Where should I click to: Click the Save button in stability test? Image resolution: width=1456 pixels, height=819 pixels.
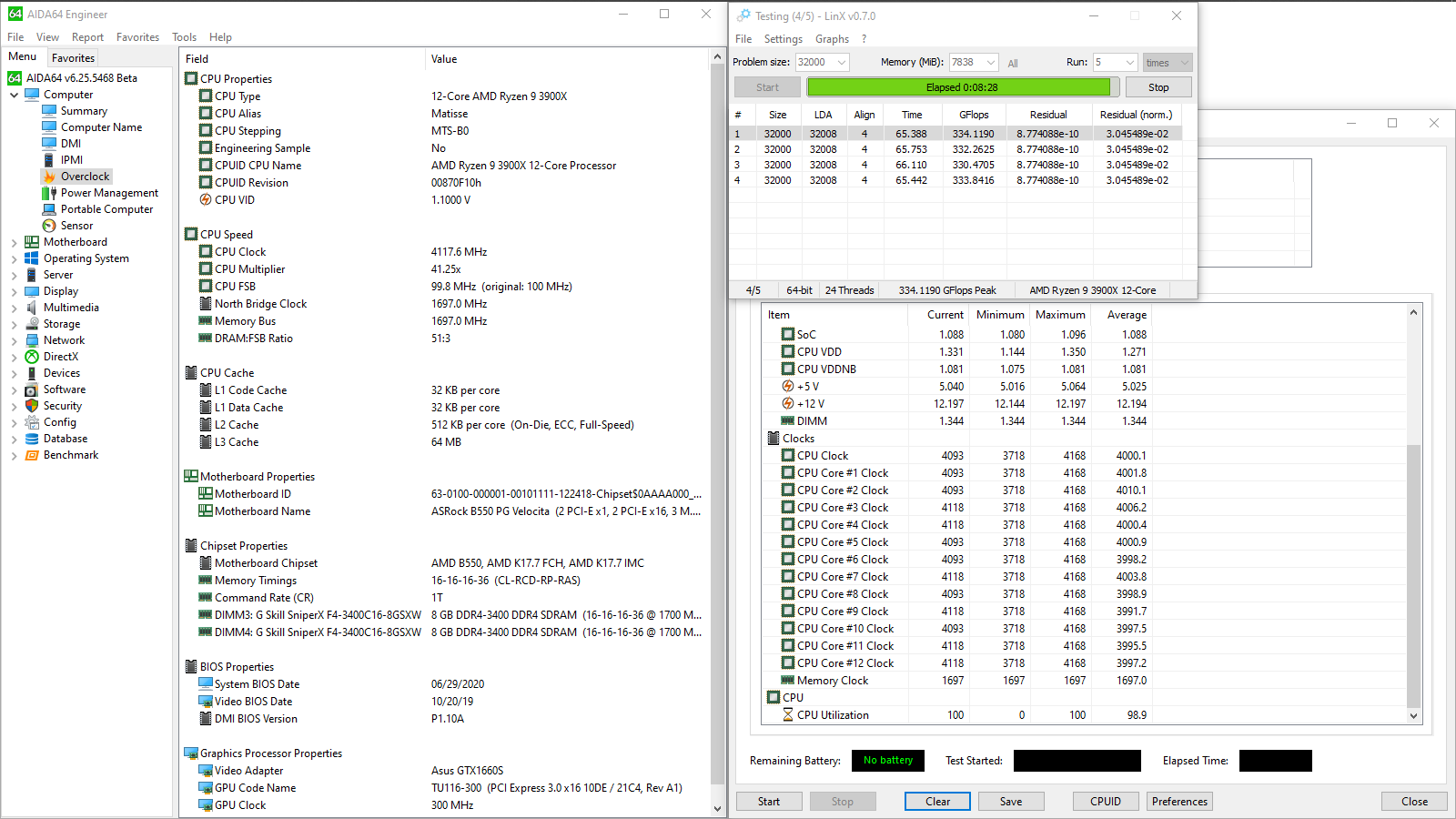point(1011,802)
